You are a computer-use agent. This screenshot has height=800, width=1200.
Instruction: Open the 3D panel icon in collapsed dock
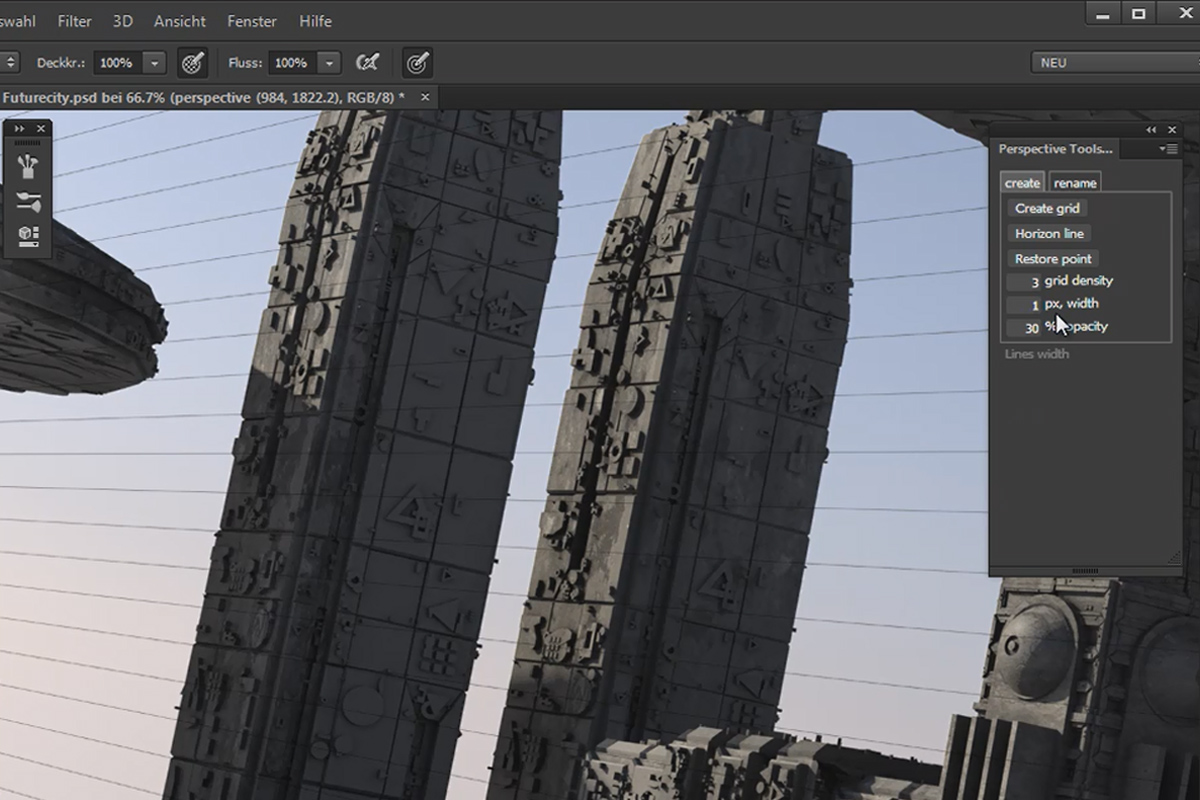(28, 236)
